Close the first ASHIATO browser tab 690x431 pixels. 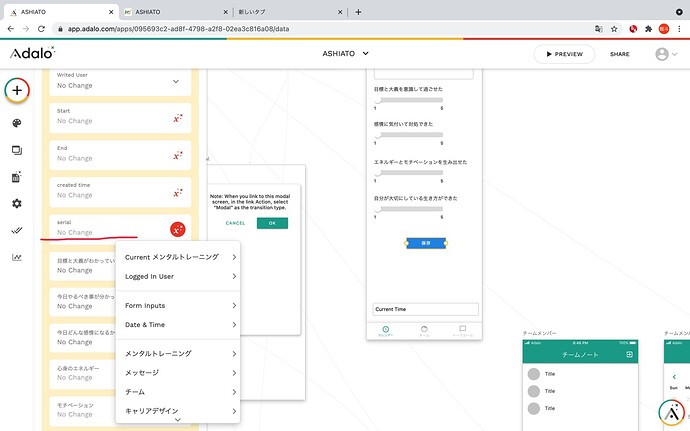[x=111, y=12]
